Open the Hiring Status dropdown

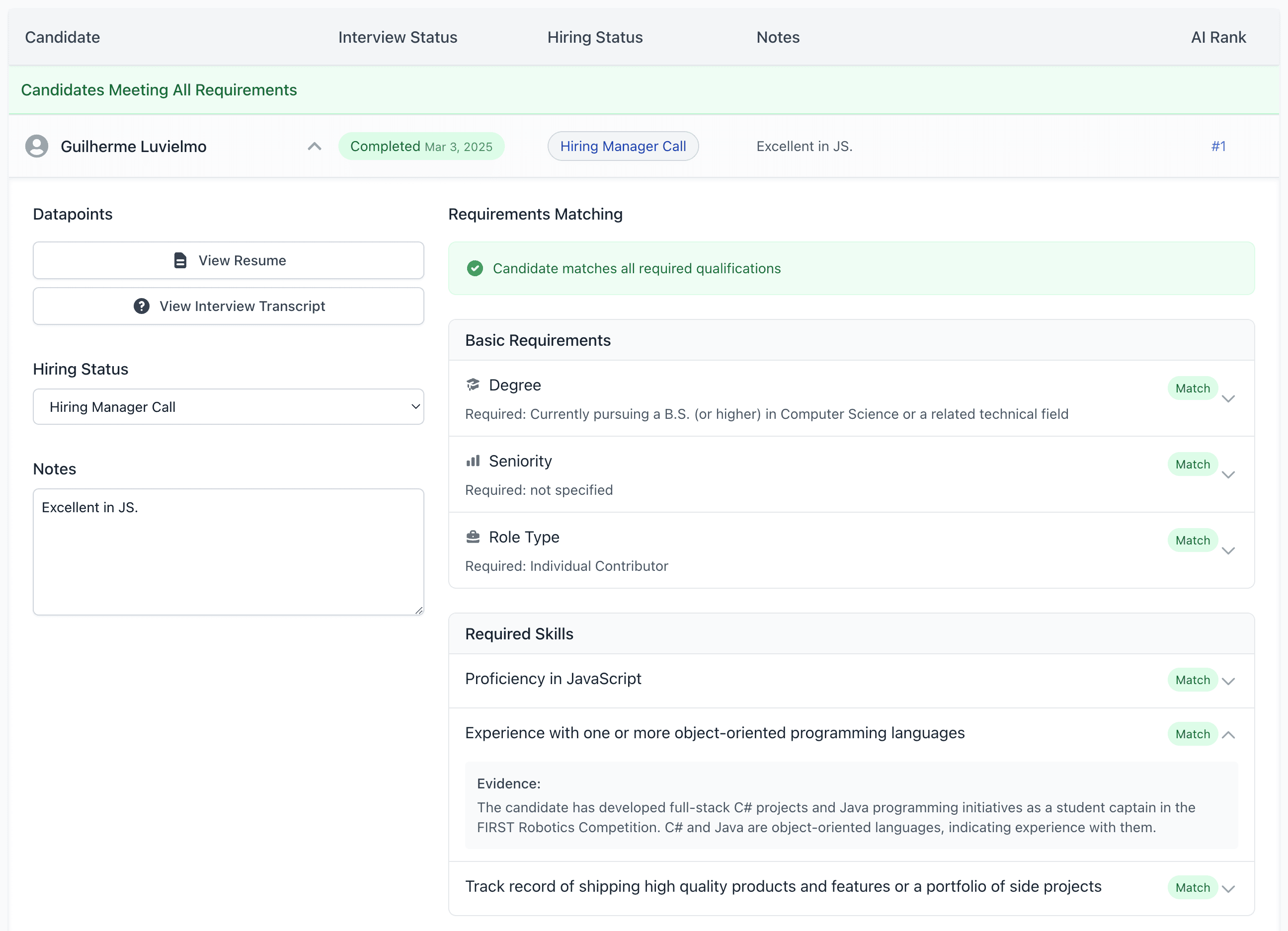click(228, 406)
